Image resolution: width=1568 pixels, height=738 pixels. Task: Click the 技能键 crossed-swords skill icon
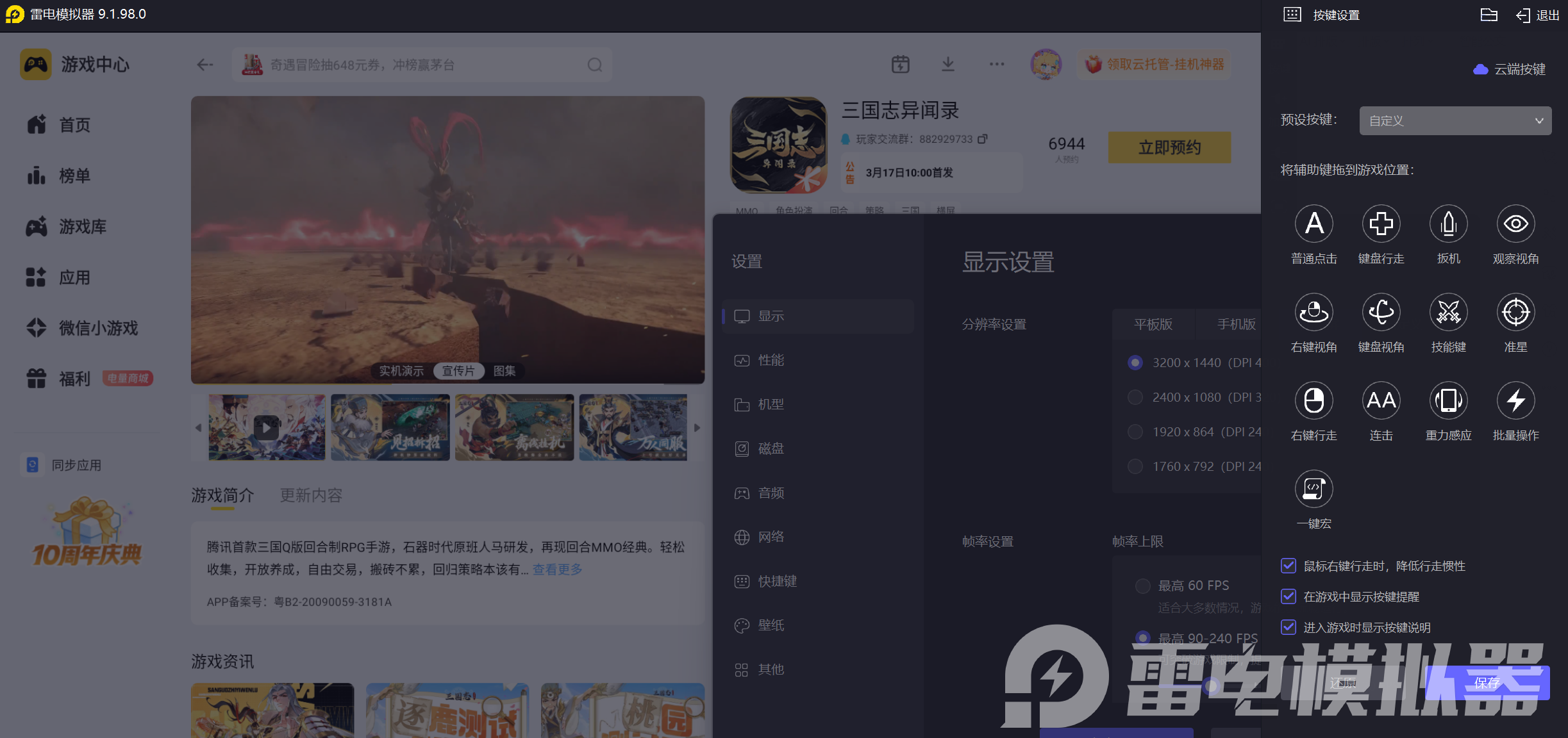point(1448,313)
